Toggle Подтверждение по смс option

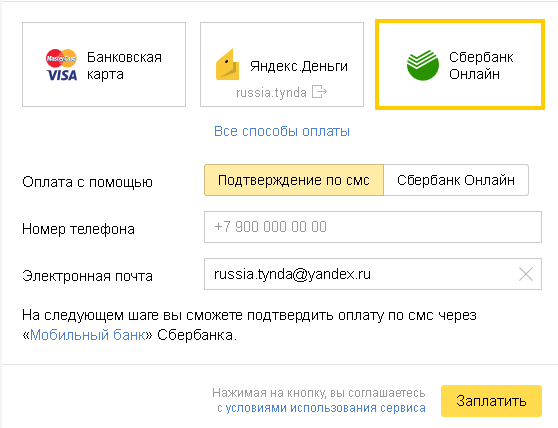point(294,180)
